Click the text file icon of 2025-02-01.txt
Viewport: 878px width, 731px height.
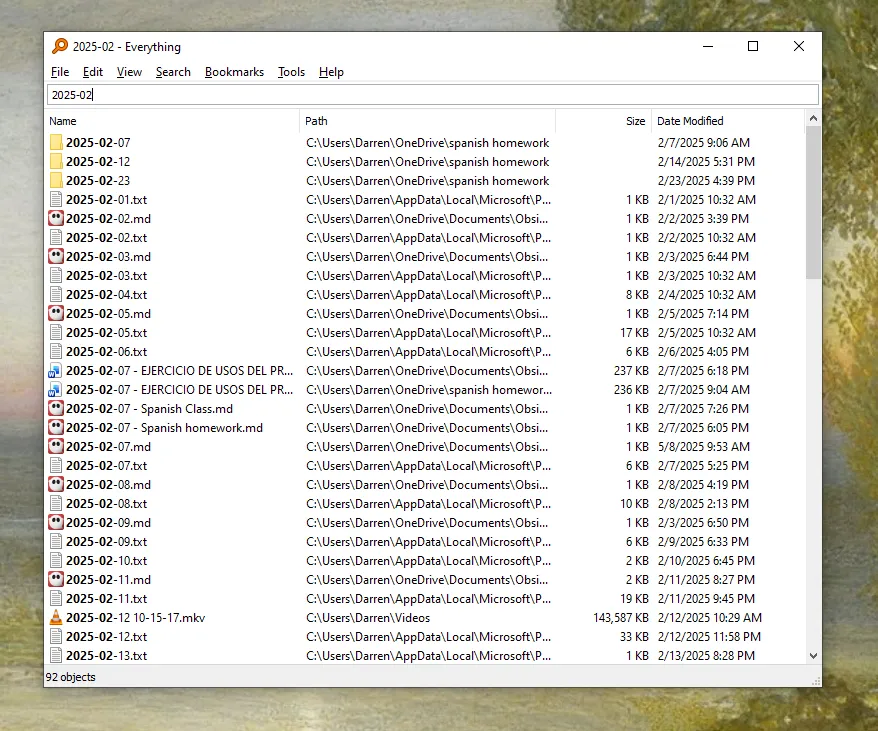click(56, 199)
